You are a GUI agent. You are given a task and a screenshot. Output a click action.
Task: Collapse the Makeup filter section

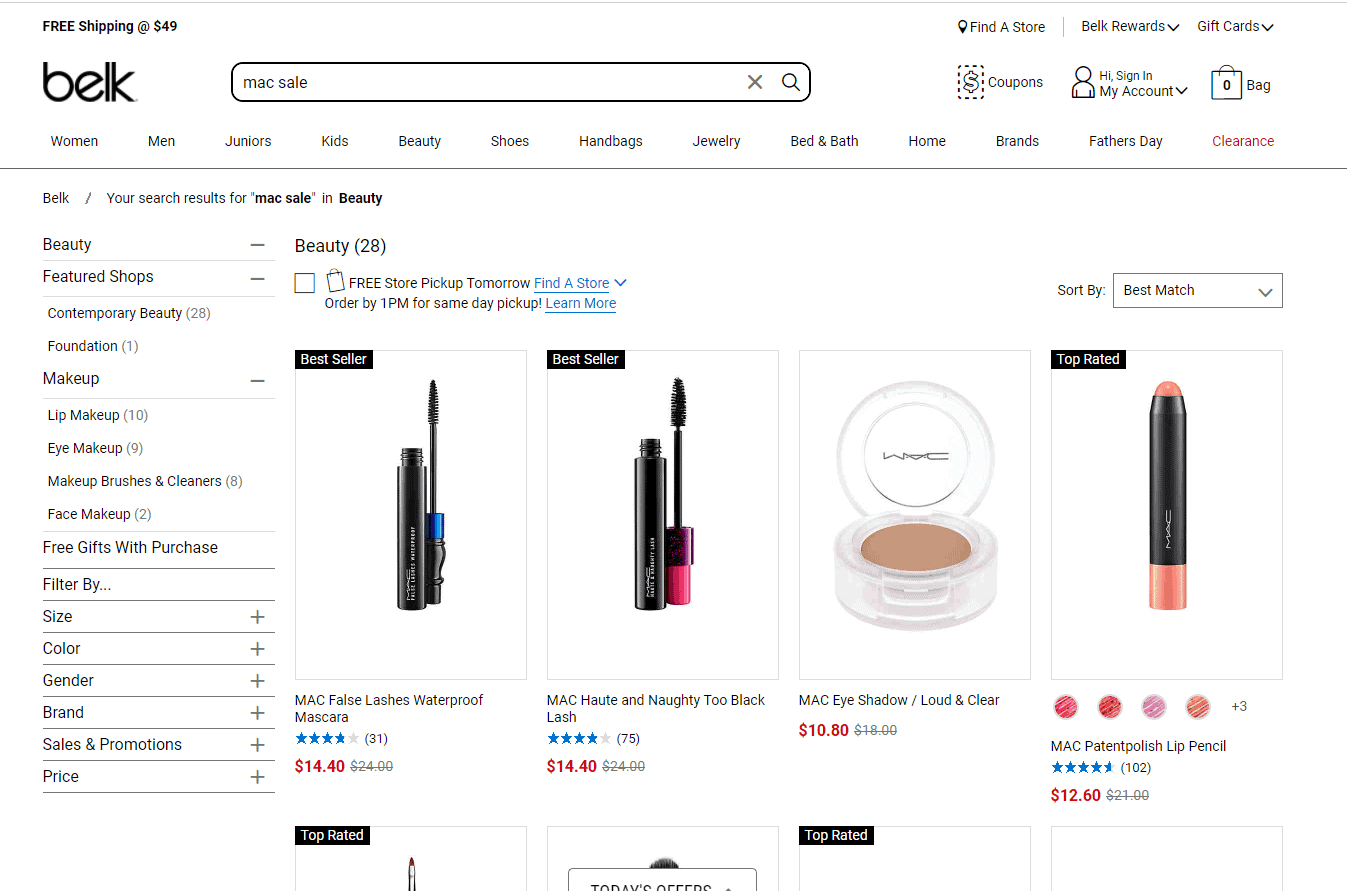258,380
